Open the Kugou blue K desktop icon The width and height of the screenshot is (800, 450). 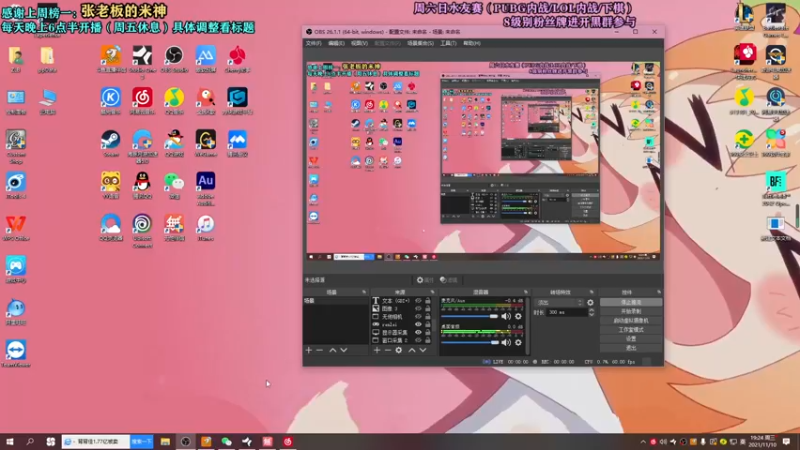(x=111, y=101)
